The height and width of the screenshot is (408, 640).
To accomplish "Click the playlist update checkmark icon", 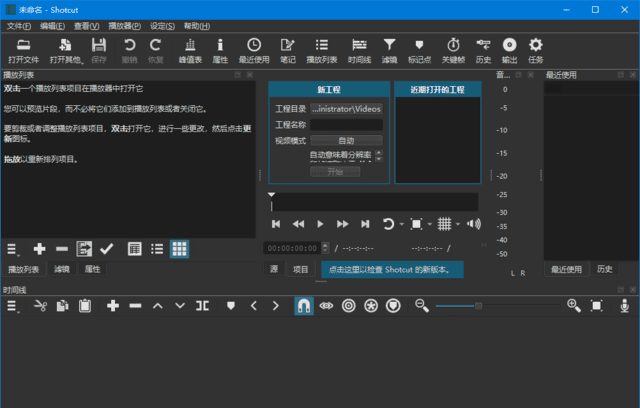I will pyautogui.click(x=107, y=249).
